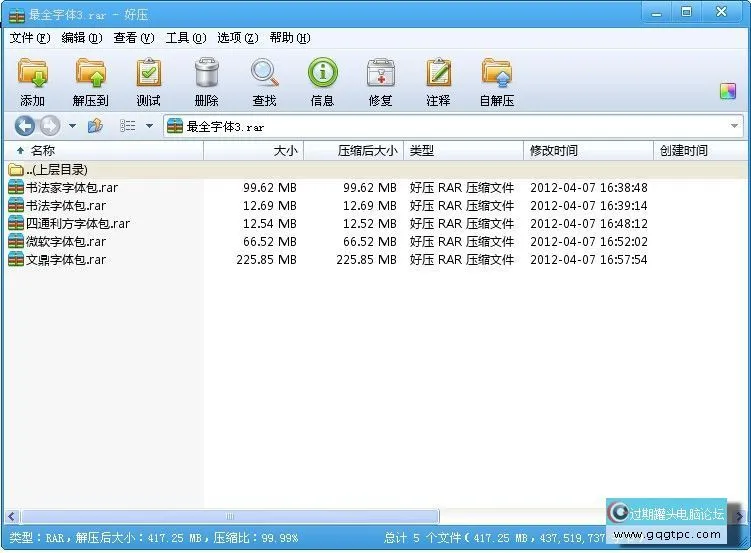Expand the view mode dropdown arrow
This screenshot has width=751, height=553.
(x=149, y=126)
